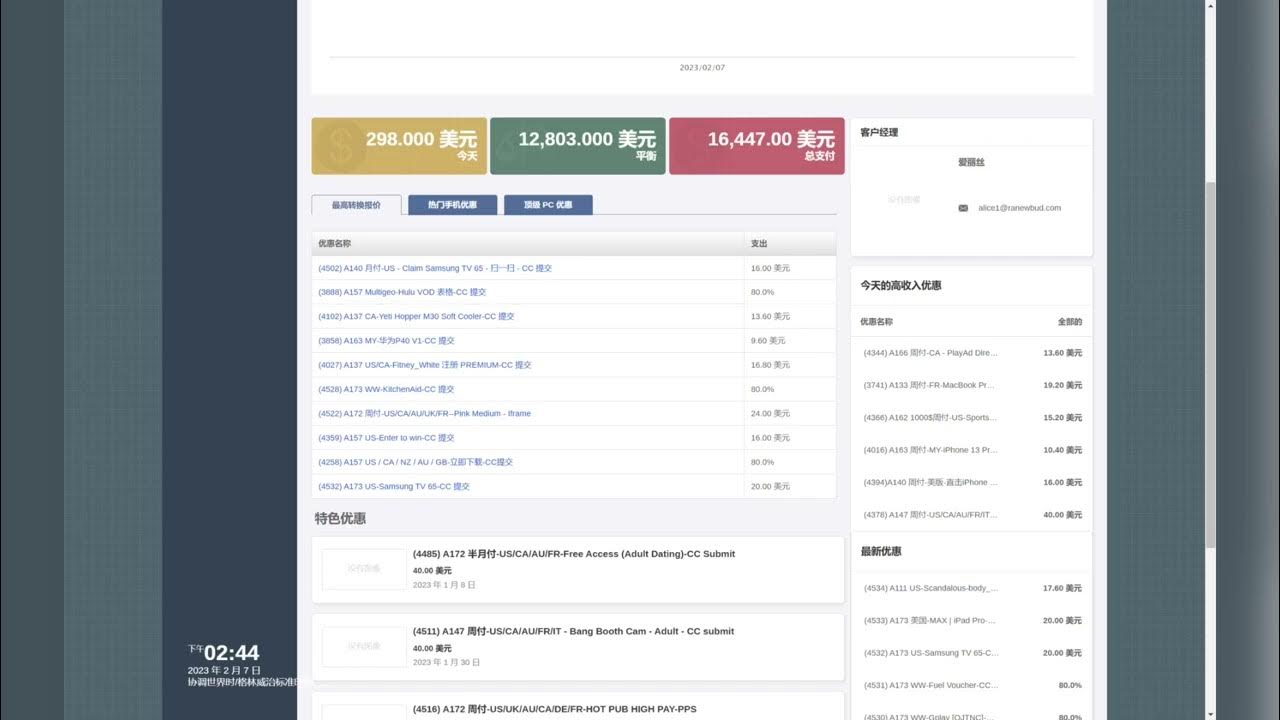Open offer (4528) A173 WW-KitchenAid
The height and width of the screenshot is (720, 1280).
click(x=386, y=389)
